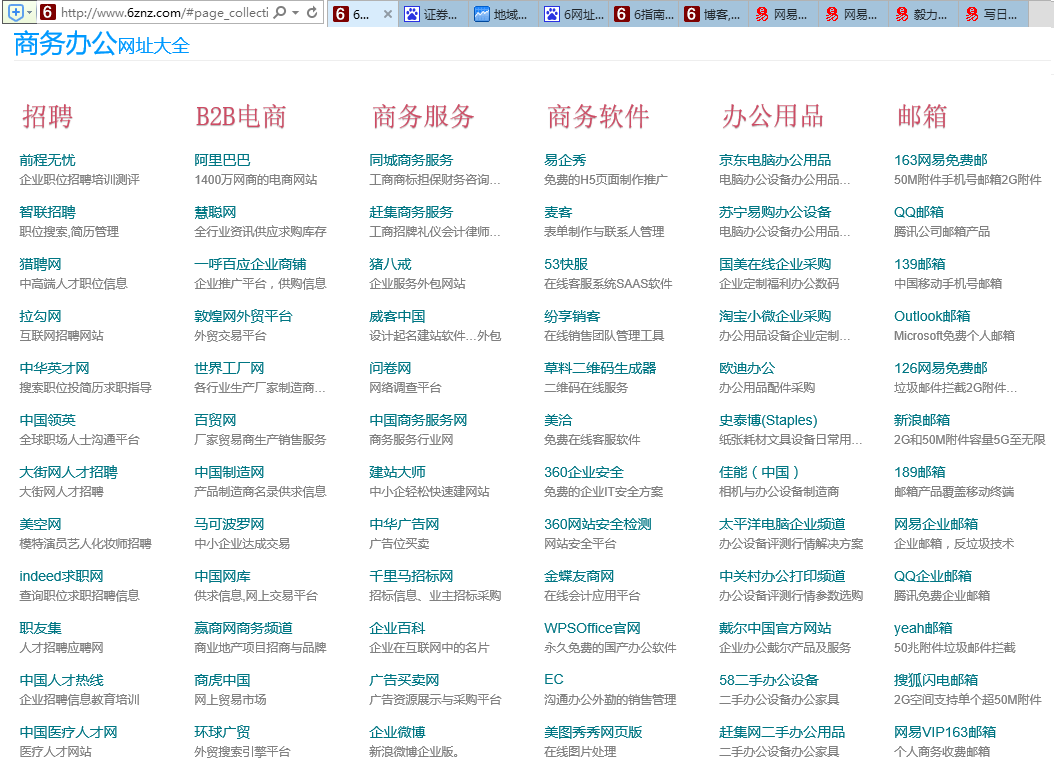Screen dimensions: 1054x778
Task: Open the 京东电脑办公用品 link
Action: (x=774, y=160)
